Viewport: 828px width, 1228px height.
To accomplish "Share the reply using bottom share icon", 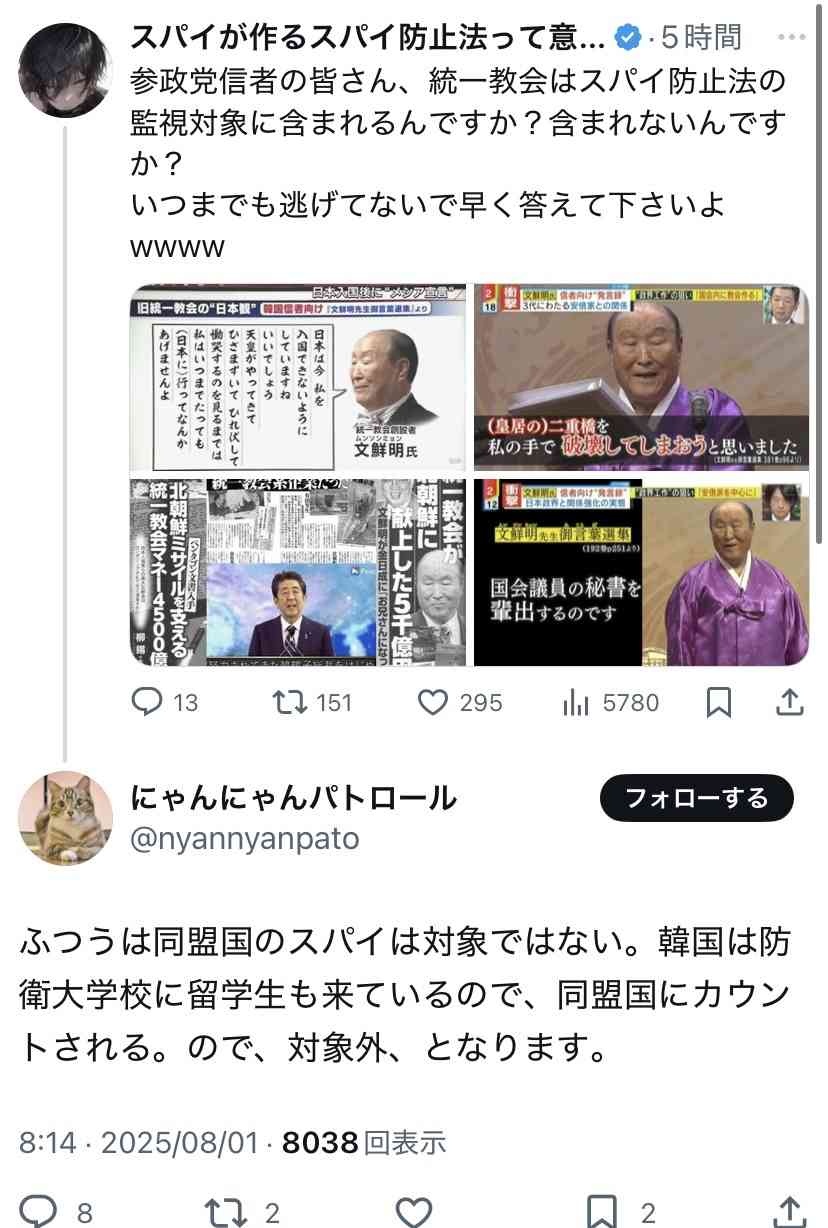I will click(x=790, y=1213).
